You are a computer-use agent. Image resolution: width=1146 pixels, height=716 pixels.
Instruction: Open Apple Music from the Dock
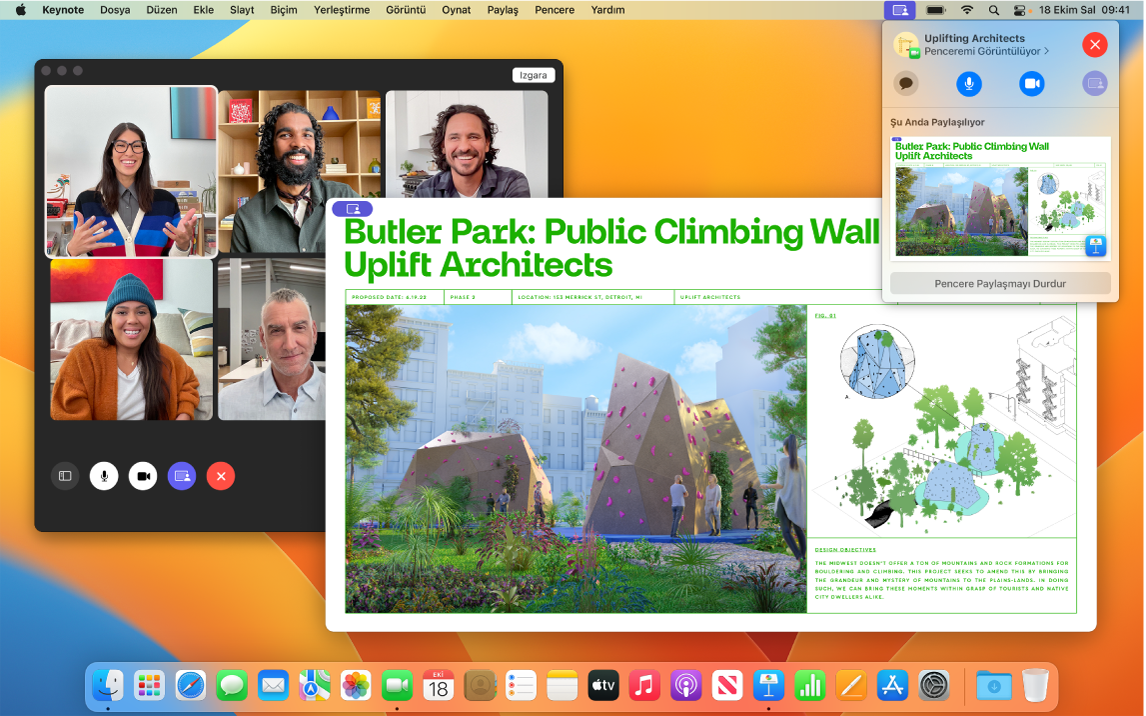click(x=644, y=686)
